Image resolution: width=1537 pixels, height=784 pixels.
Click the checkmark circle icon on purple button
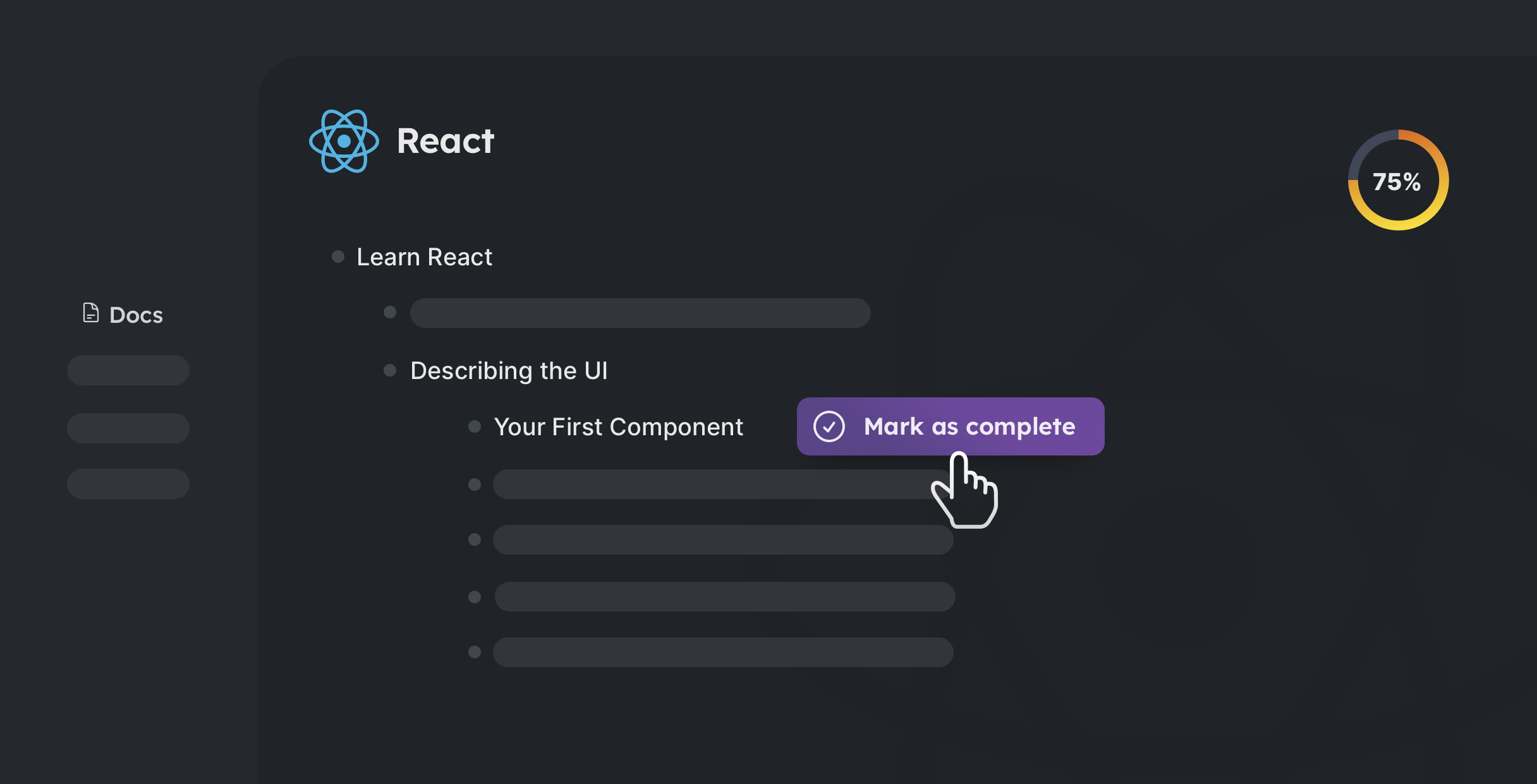[x=829, y=426]
